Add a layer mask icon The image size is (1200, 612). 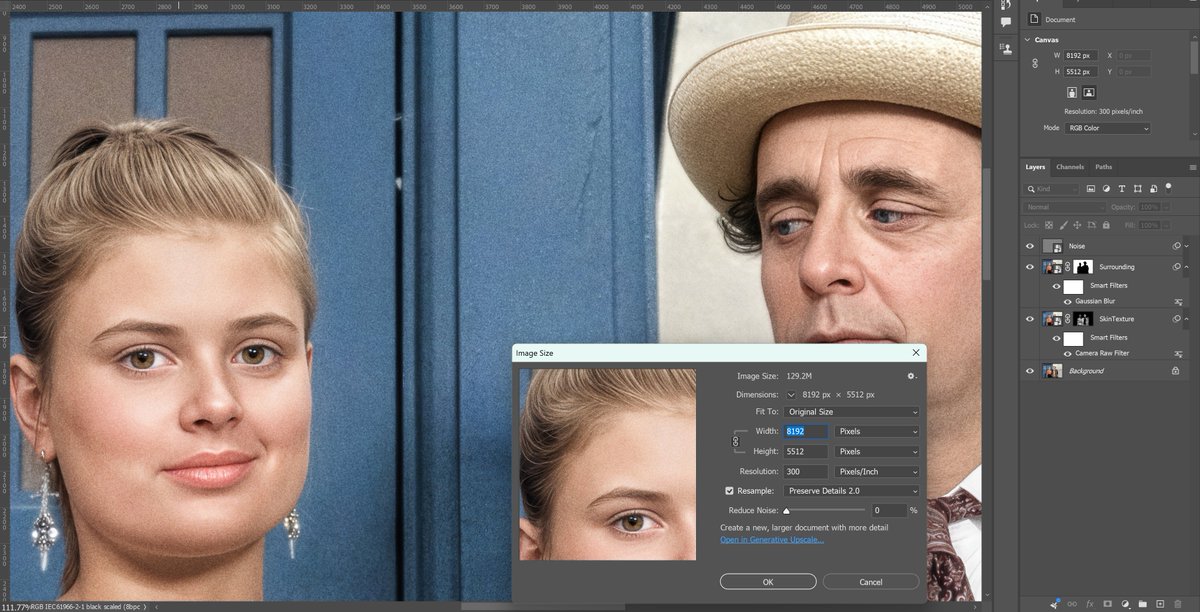[1108, 604]
